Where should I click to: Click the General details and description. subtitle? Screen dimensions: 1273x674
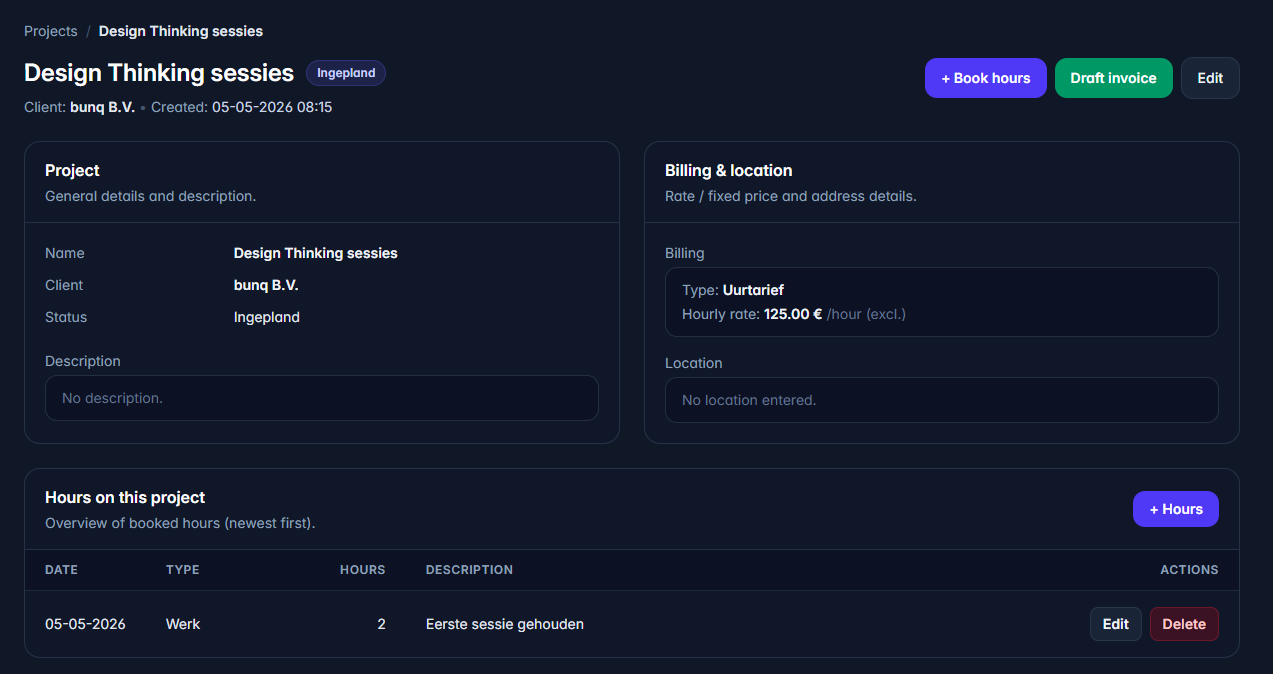click(150, 196)
